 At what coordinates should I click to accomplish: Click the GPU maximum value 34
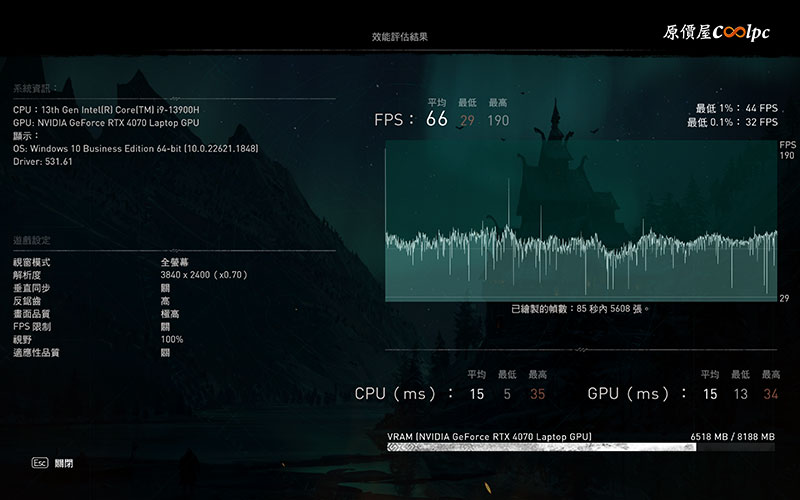pos(770,394)
